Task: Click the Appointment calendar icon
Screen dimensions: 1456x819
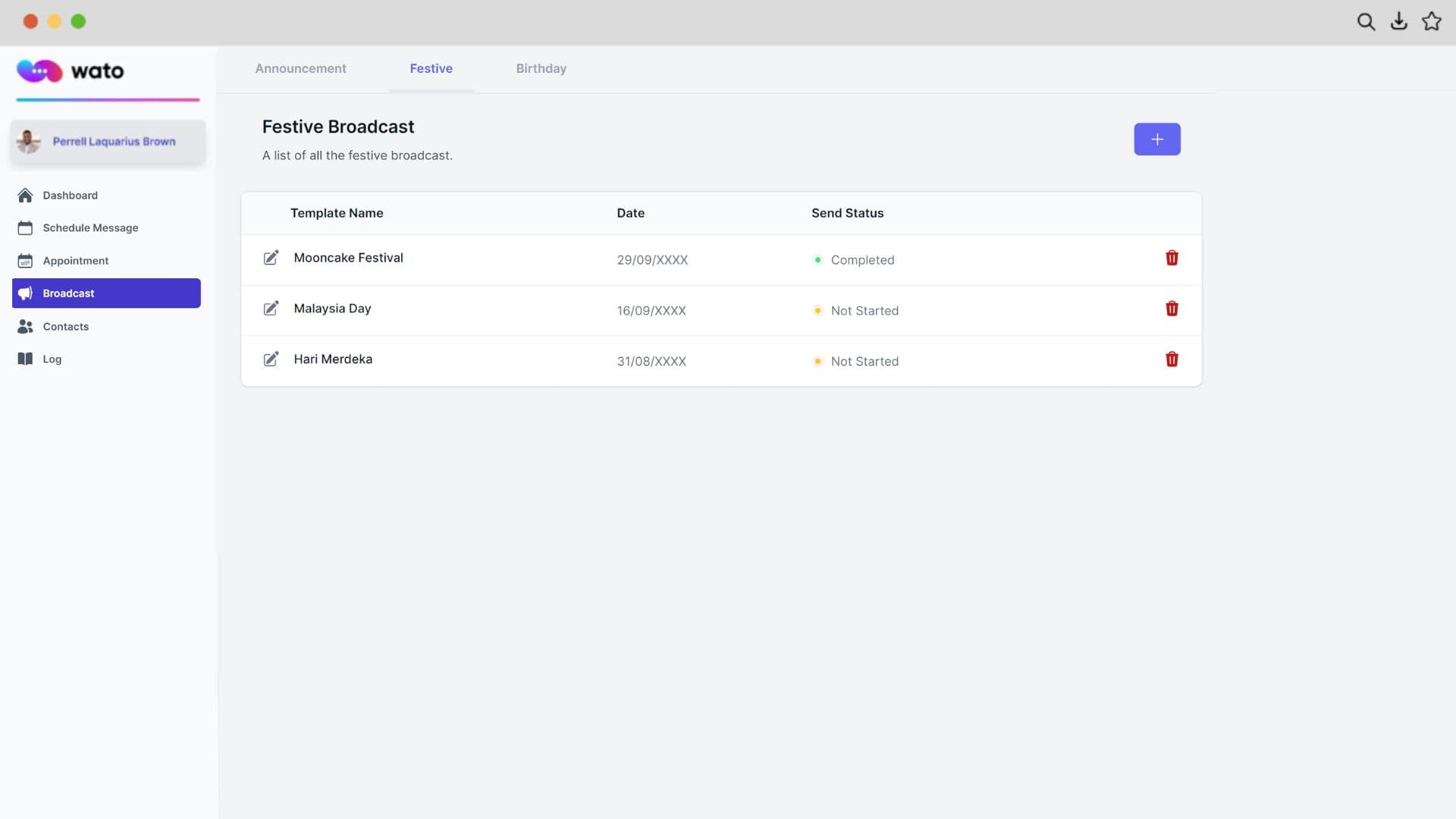Action: point(25,260)
